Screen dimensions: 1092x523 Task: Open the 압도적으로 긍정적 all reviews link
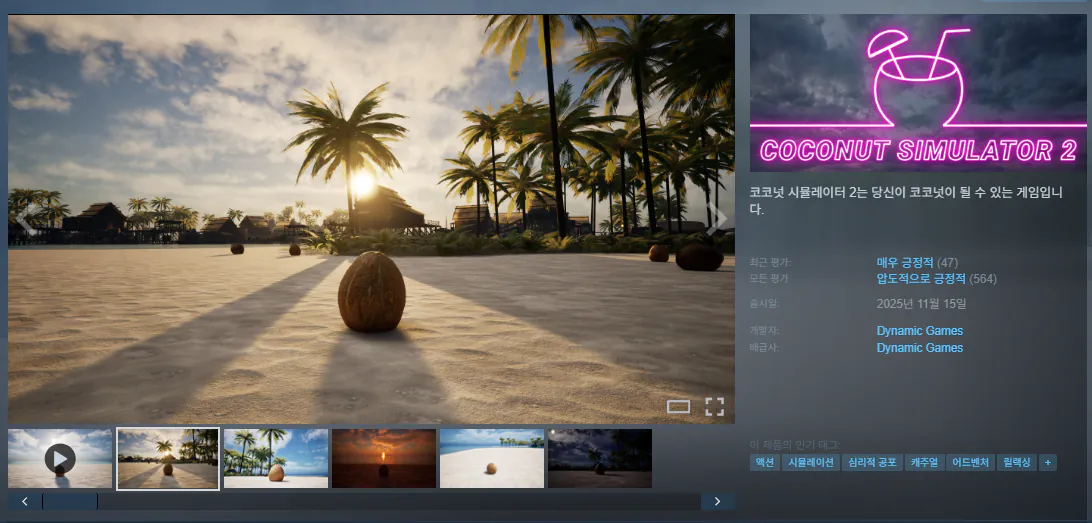pos(921,279)
